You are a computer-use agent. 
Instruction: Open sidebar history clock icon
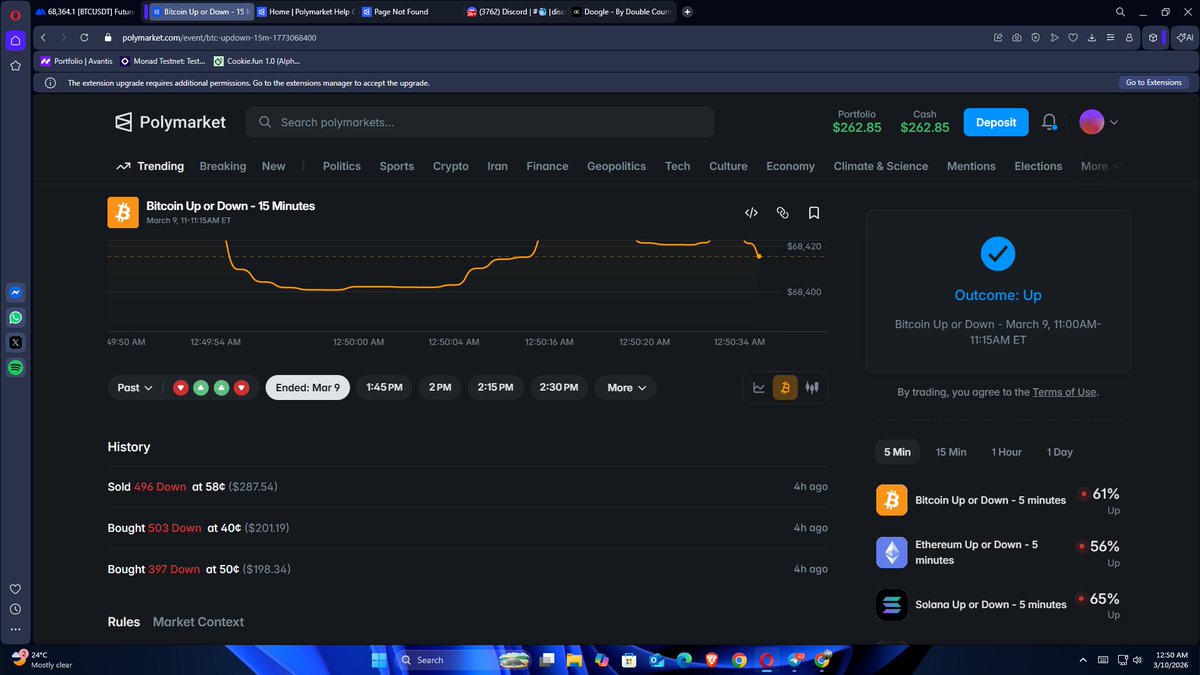tap(15, 609)
